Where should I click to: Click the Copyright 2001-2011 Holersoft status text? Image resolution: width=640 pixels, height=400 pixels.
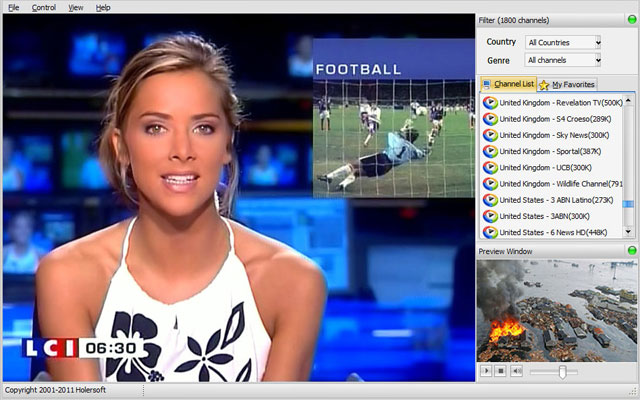[55, 390]
